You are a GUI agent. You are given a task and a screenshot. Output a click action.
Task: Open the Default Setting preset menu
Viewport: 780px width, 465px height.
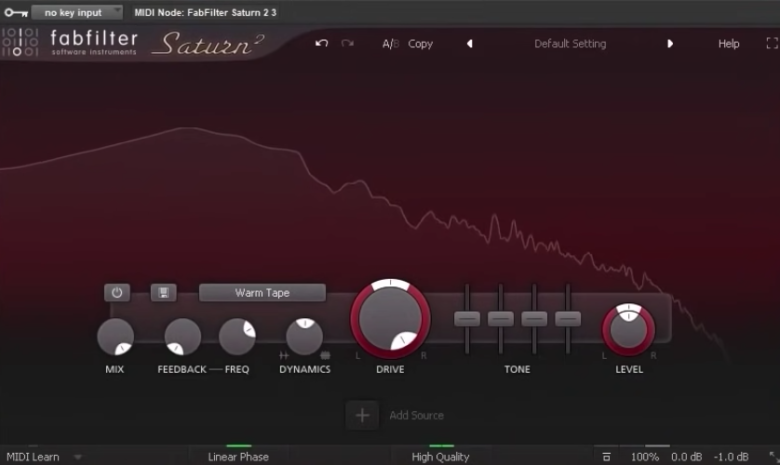point(570,44)
